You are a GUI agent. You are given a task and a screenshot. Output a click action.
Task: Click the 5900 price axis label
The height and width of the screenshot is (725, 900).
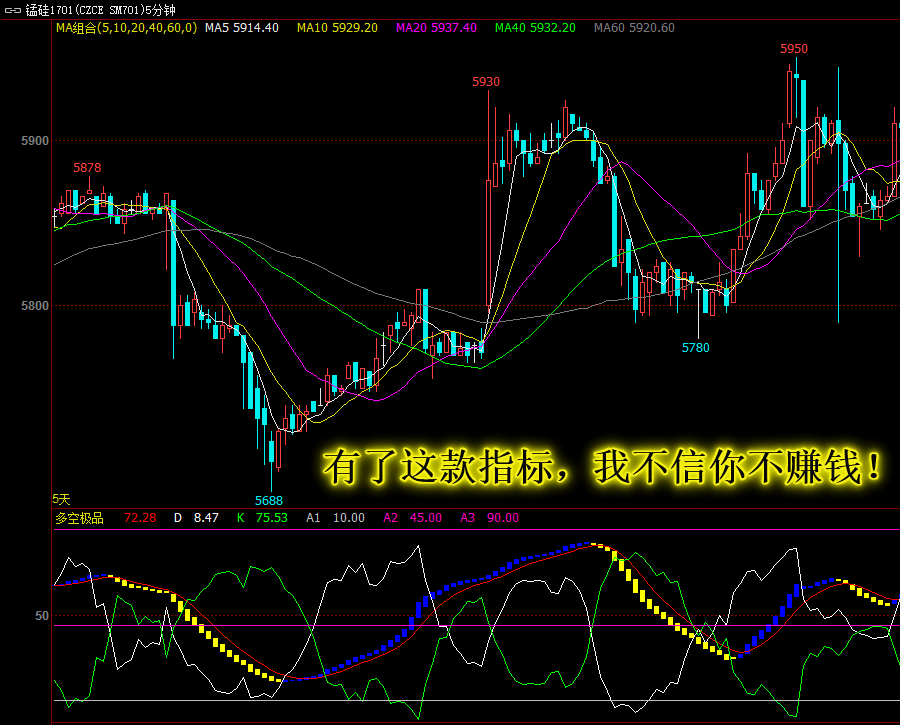pyautogui.click(x=35, y=141)
